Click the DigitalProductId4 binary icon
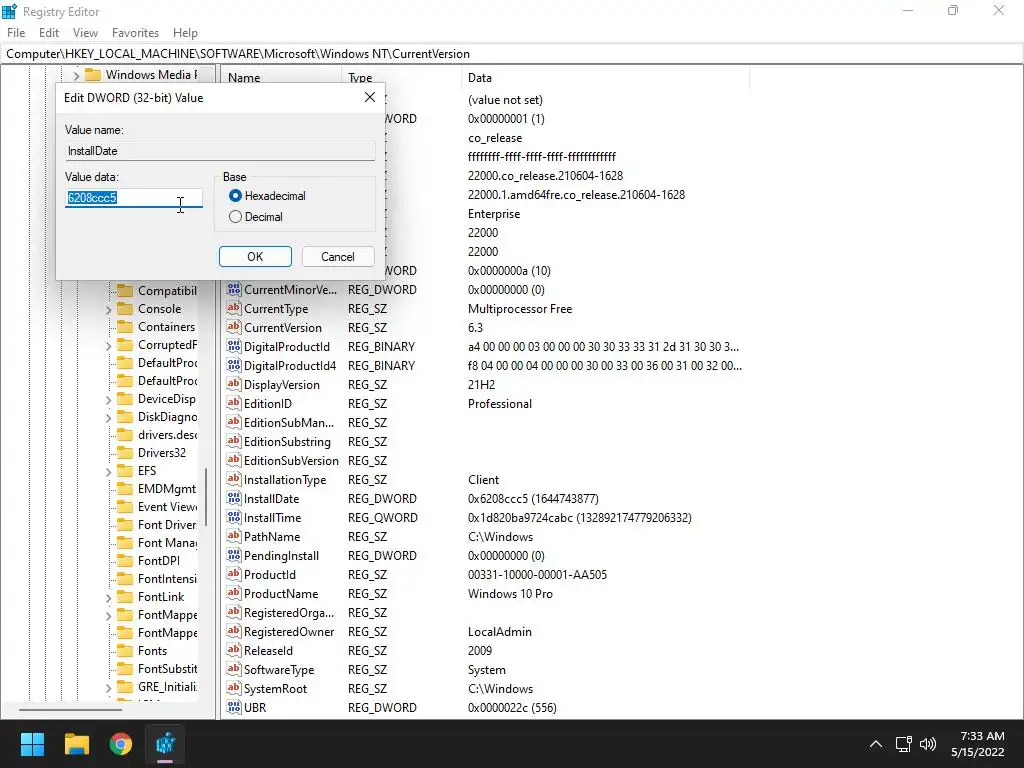Screen dimensions: 1024x768 click(234, 365)
